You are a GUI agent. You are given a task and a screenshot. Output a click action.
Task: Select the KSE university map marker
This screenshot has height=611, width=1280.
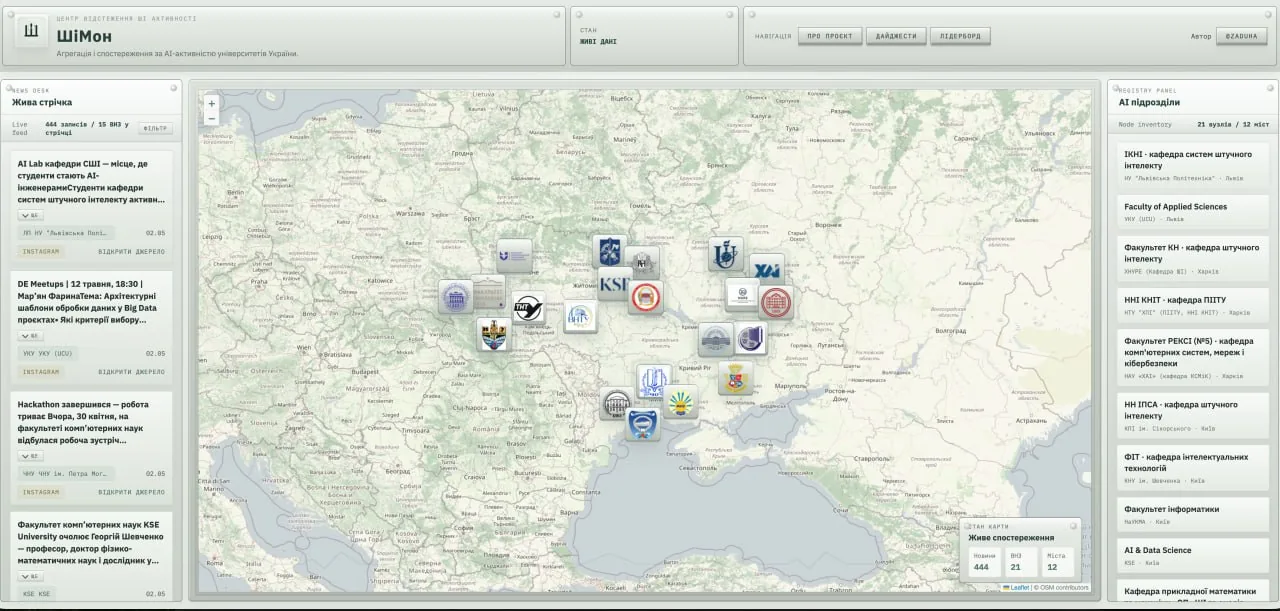614,283
